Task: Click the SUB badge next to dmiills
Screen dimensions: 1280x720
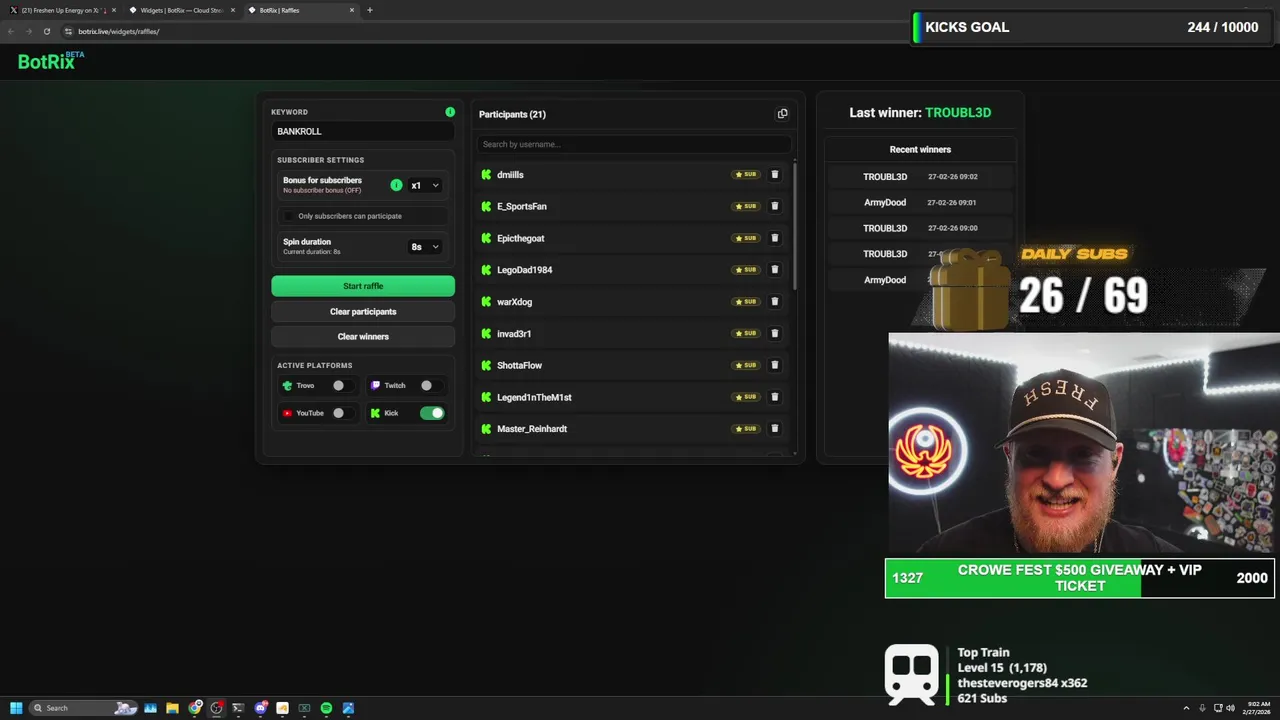Action: coord(746,174)
